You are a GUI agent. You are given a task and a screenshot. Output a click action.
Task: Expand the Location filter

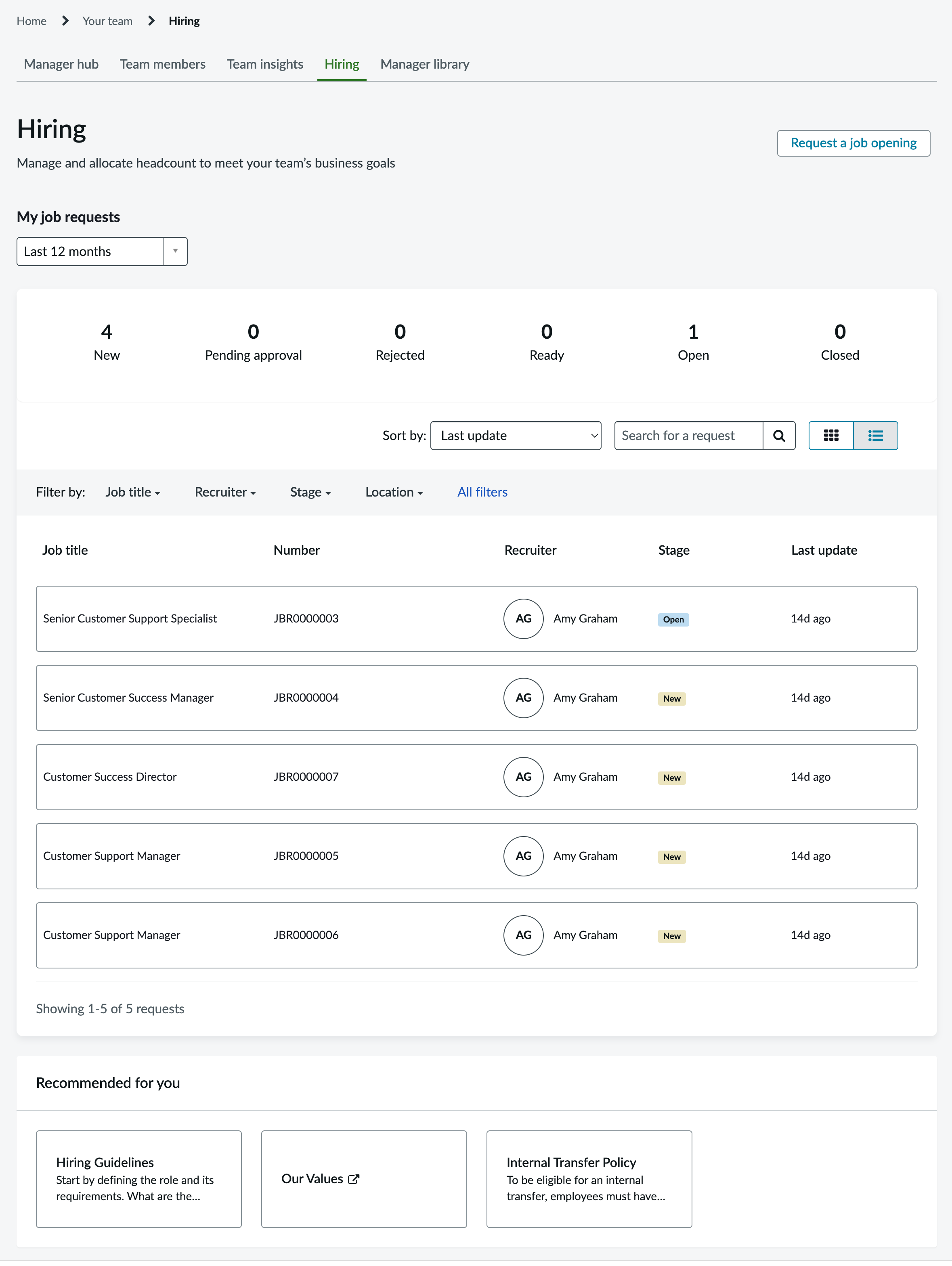coord(394,492)
